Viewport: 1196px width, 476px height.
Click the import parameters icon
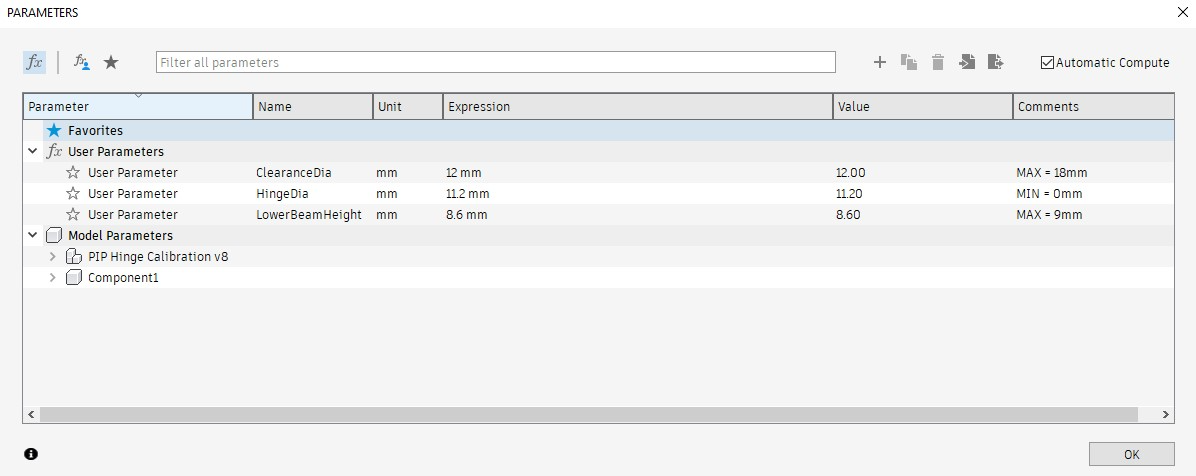coord(967,63)
